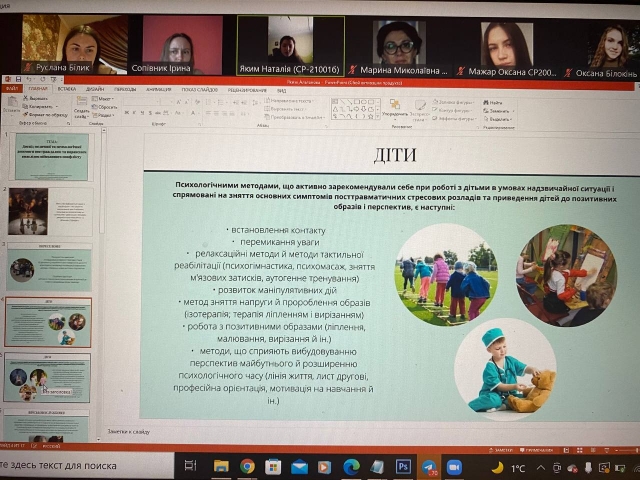Click the Undo arrow in quick access toolbar
Screen dimensions: 640x480
[x=29, y=79]
